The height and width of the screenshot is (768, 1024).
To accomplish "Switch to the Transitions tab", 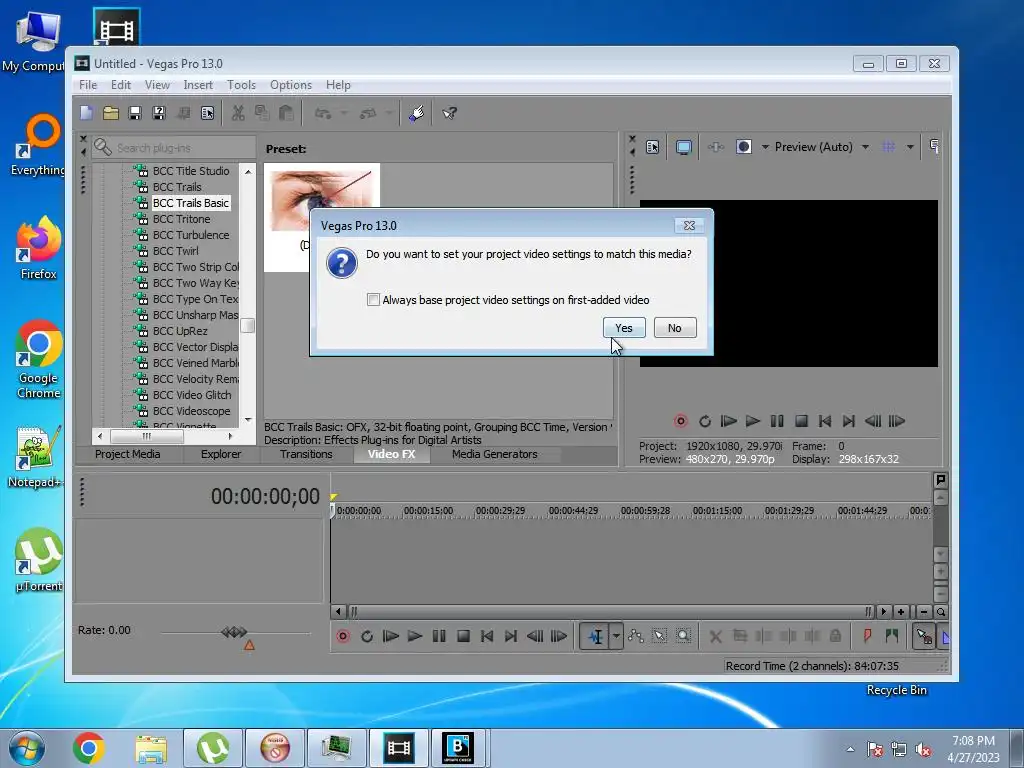I will click(x=306, y=454).
